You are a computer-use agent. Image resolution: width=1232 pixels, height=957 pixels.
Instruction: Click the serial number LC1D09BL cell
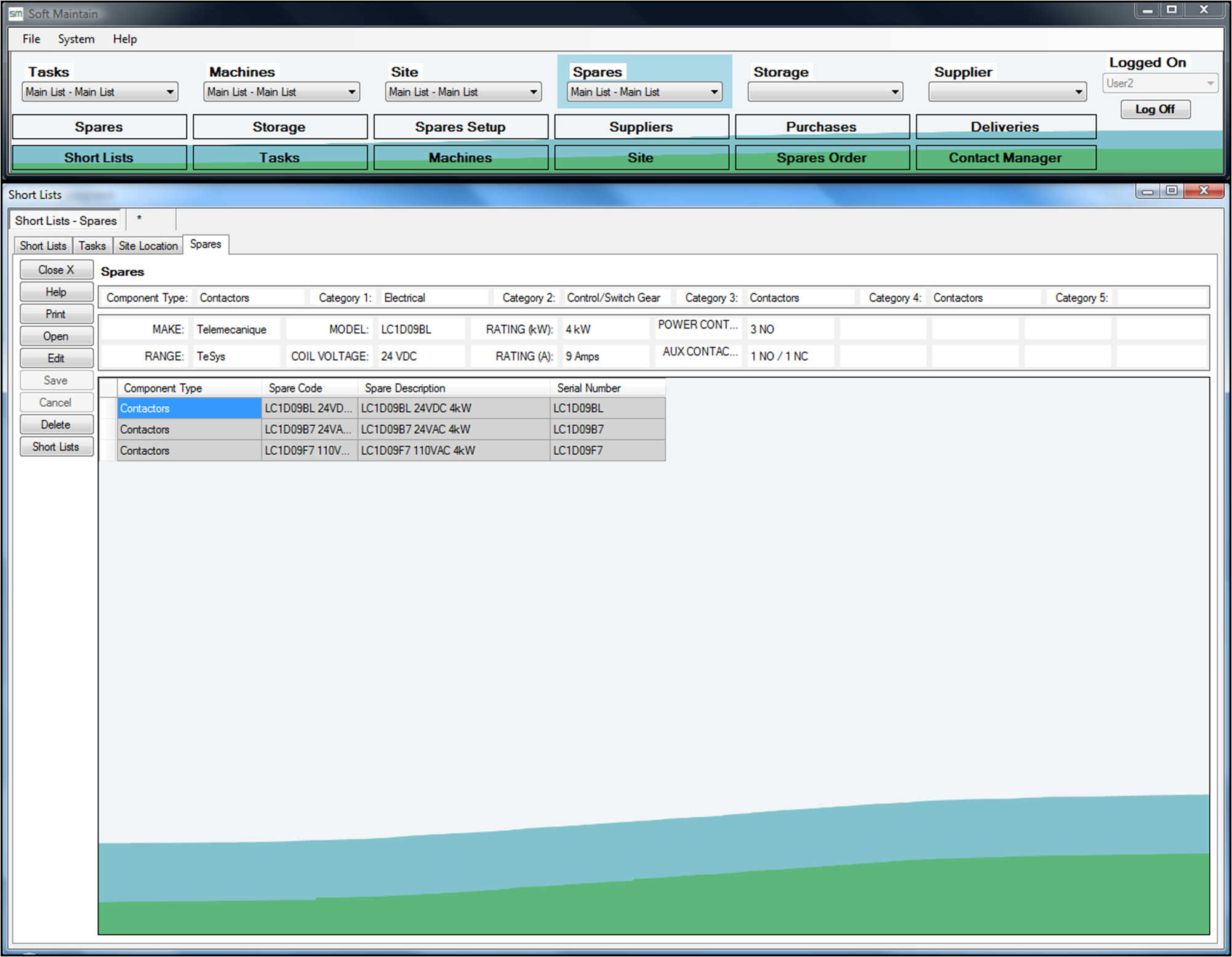608,408
